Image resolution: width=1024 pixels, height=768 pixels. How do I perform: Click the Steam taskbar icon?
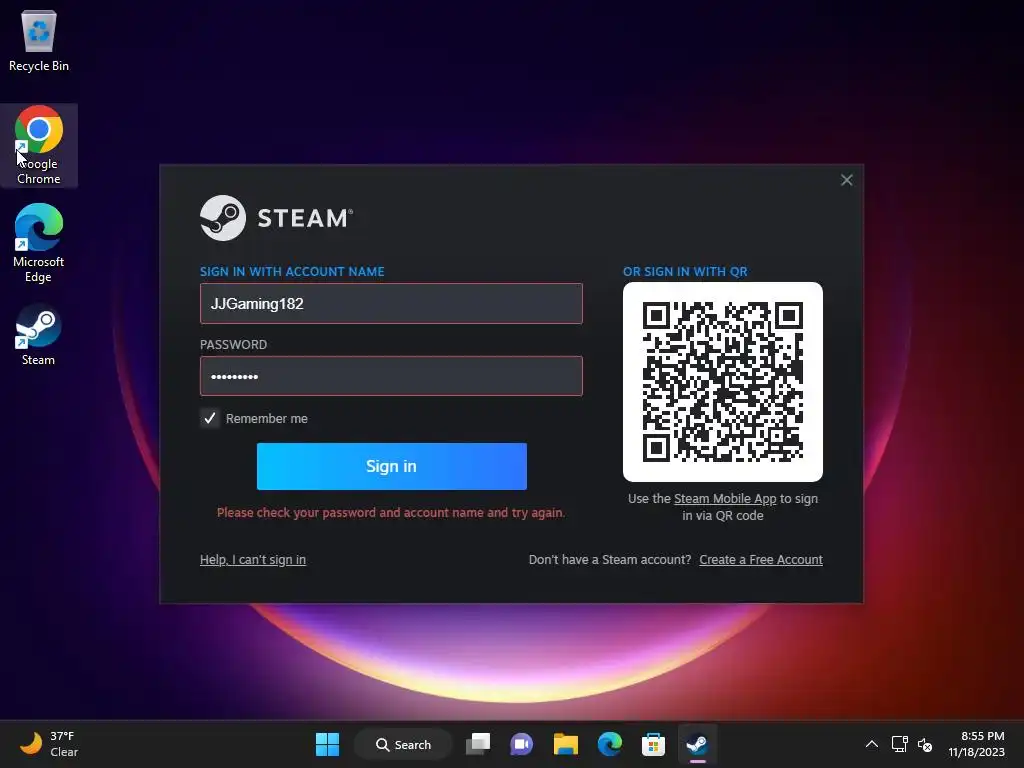click(x=697, y=744)
